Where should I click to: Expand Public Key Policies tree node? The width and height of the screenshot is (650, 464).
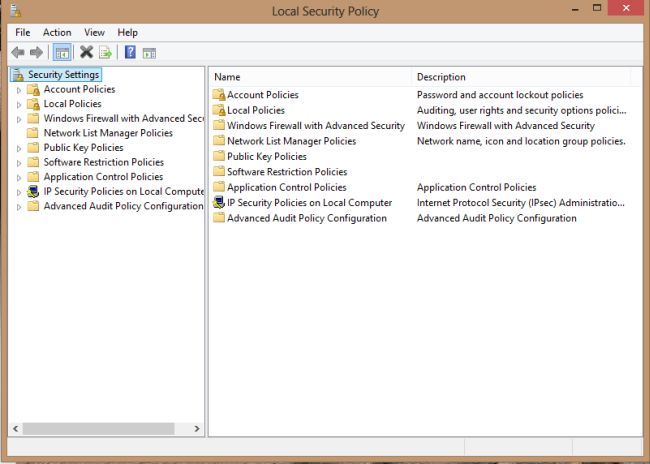[x=19, y=148]
